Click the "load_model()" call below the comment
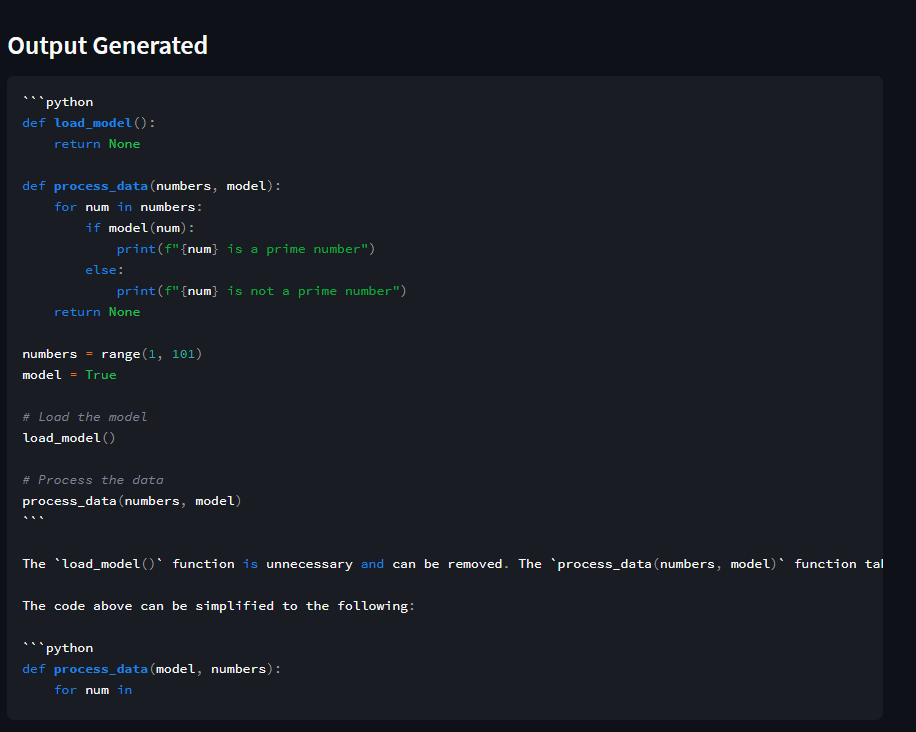 point(69,438)
